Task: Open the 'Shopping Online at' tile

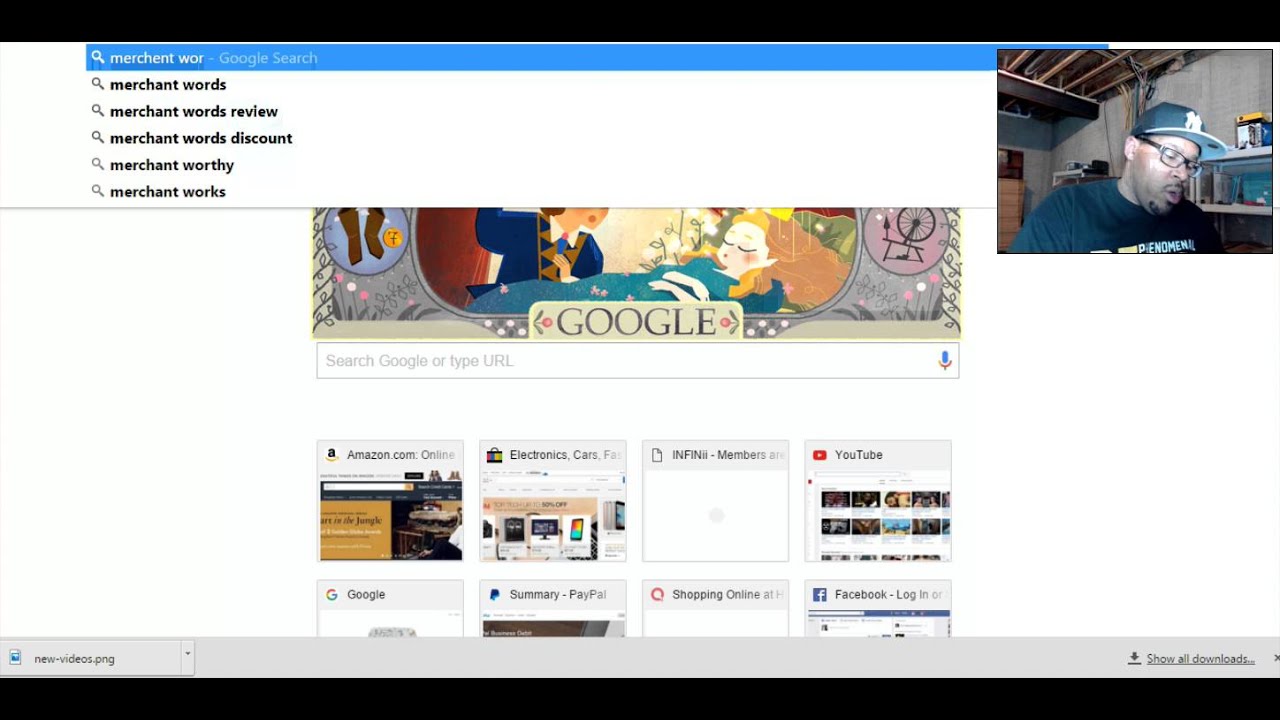Action: tap(715, 608)
